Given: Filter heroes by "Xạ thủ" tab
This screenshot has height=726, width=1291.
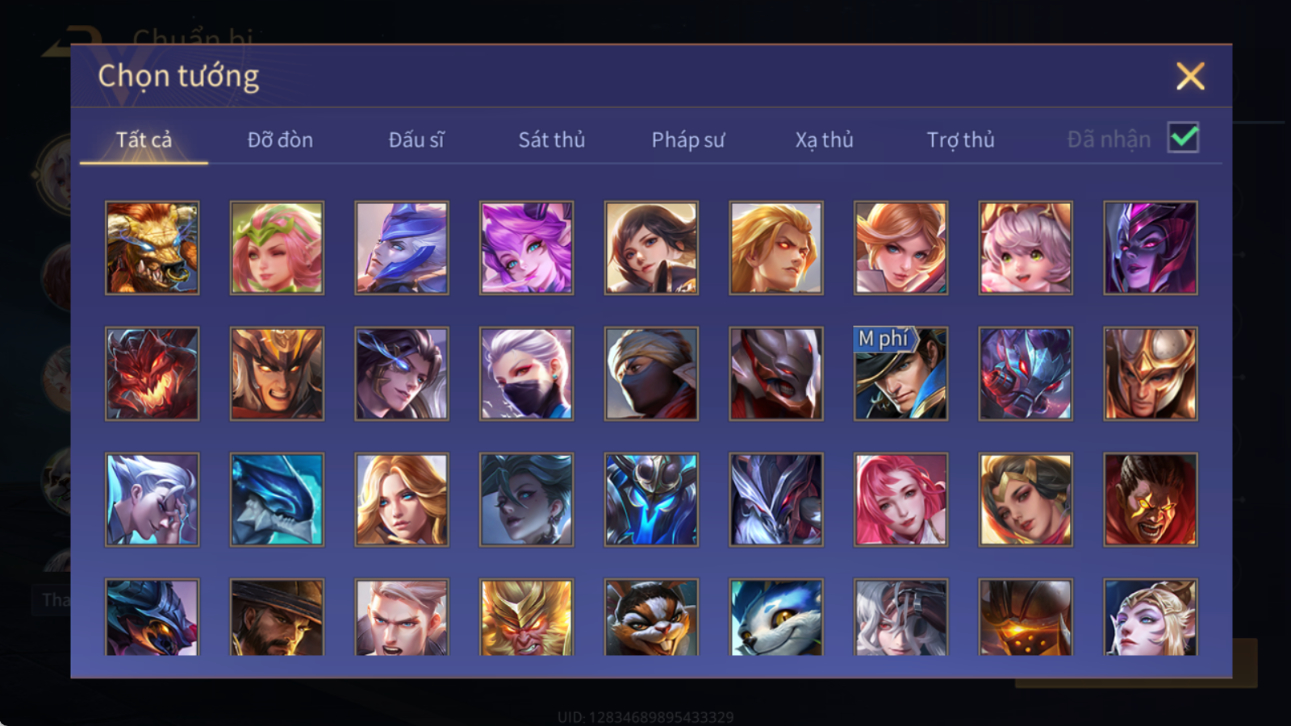Looking at the screenshot, I should tap(824, 140).
